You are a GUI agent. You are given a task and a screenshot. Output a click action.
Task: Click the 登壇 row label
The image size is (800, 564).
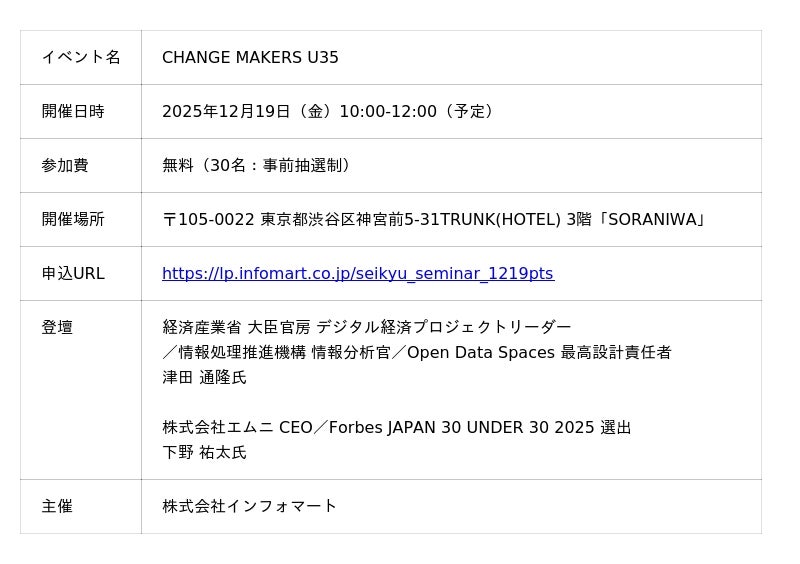57,328
